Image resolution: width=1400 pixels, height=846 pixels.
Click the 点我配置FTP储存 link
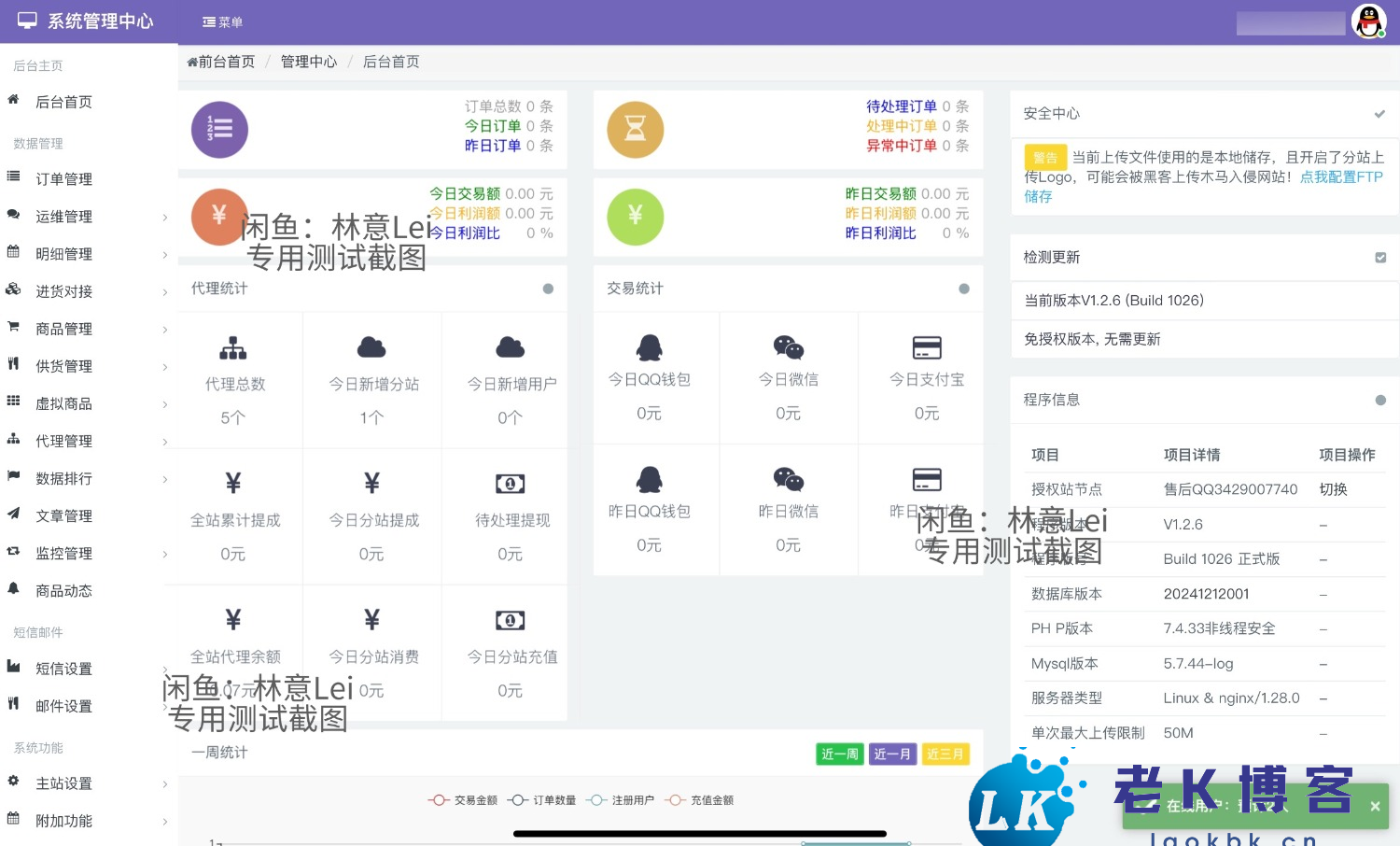click(1340, 177)
